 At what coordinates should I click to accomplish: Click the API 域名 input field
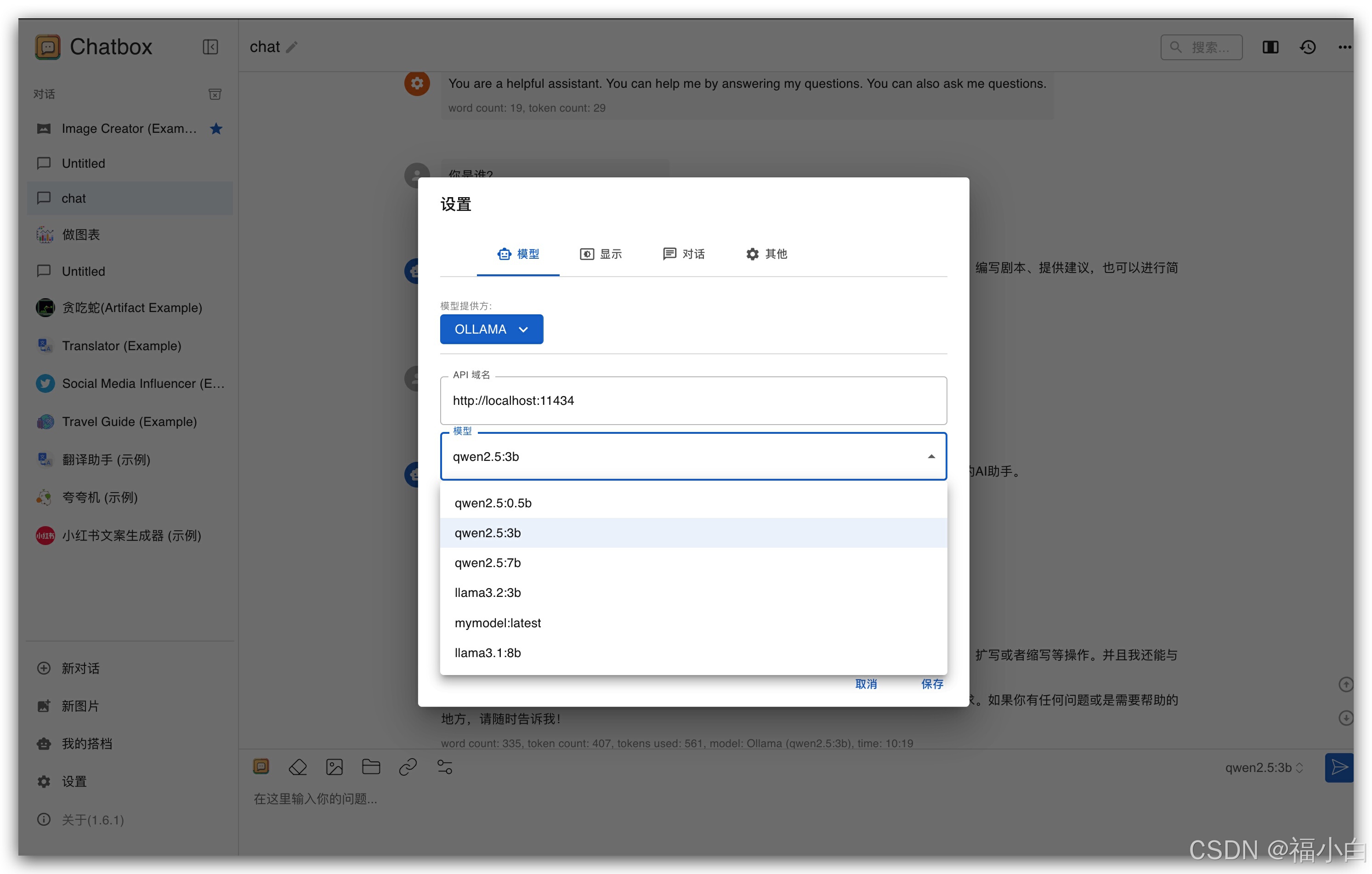click(693, 401)
